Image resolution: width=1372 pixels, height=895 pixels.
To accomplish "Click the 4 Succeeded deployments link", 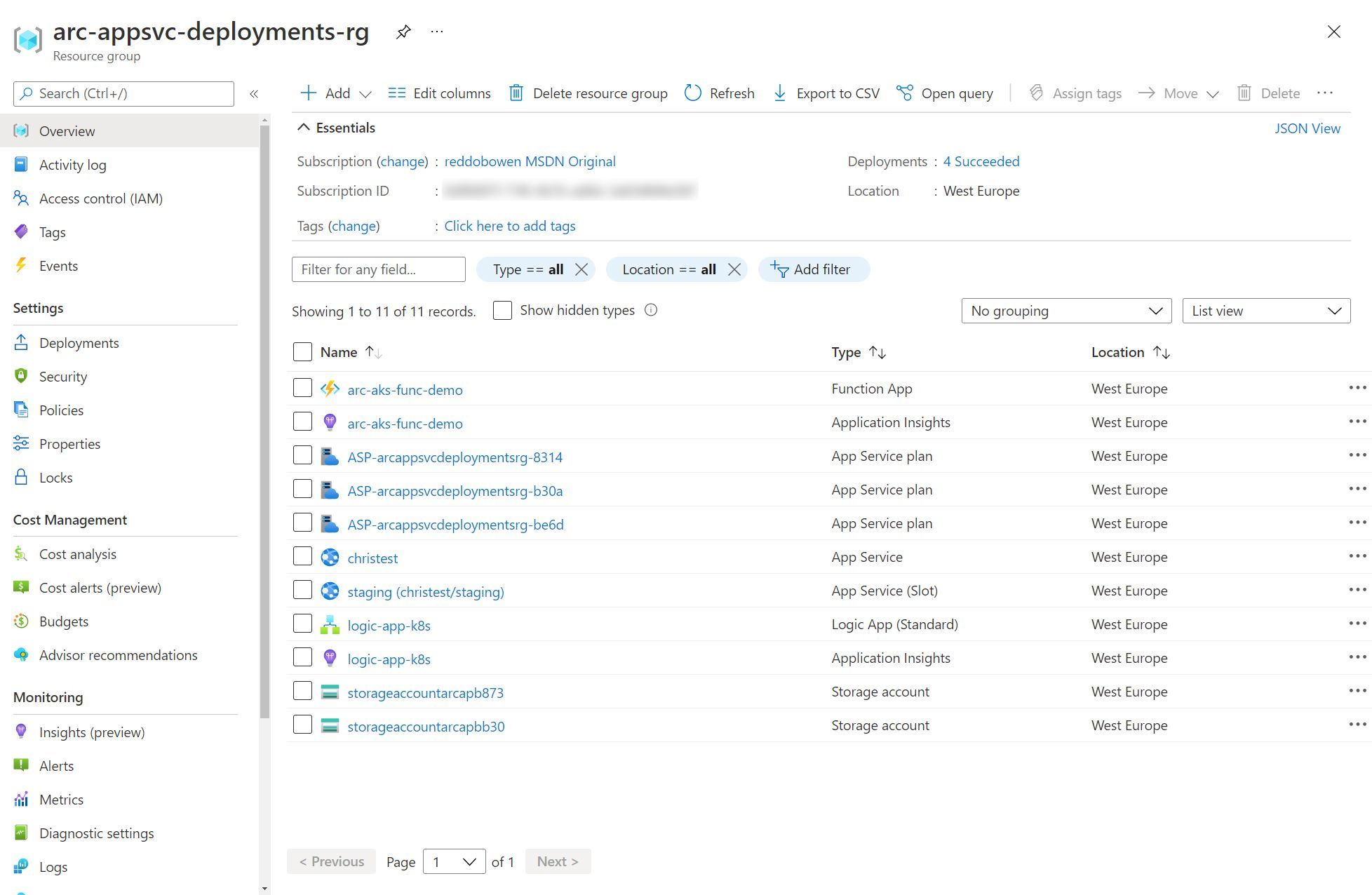I will [x=979, y=161].
